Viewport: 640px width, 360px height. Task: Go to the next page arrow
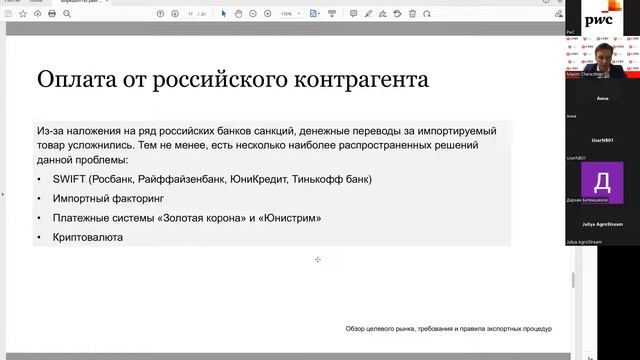175,14
